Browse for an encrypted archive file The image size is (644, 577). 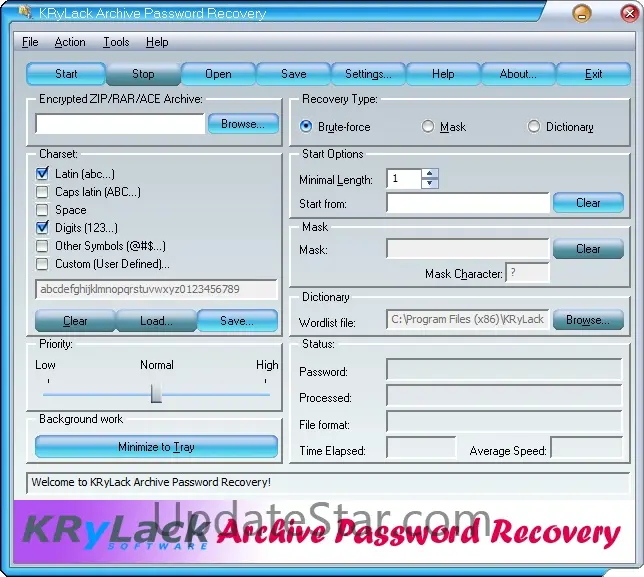click(243, 124)
